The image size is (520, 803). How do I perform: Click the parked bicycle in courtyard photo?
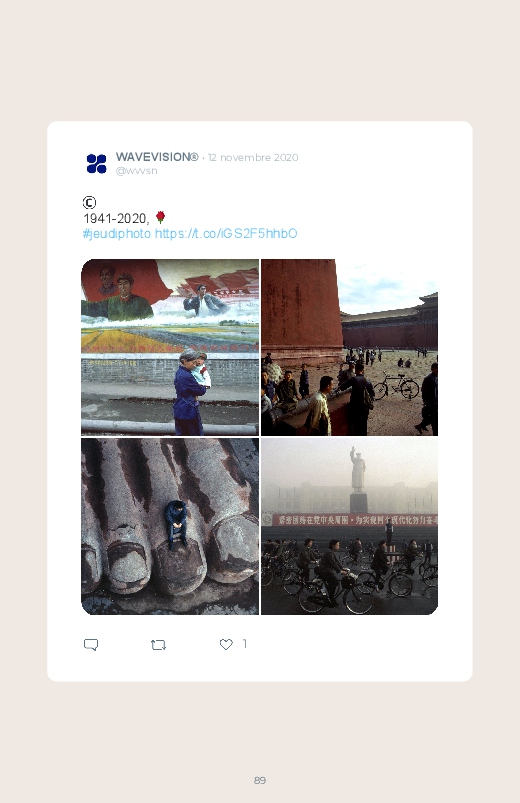click(396, 386)
